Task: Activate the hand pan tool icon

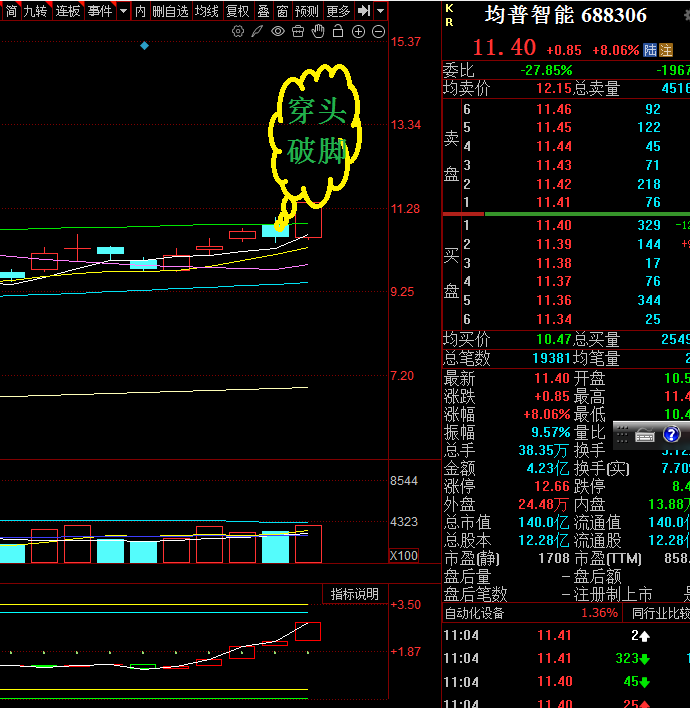Action: pos(318,31)
